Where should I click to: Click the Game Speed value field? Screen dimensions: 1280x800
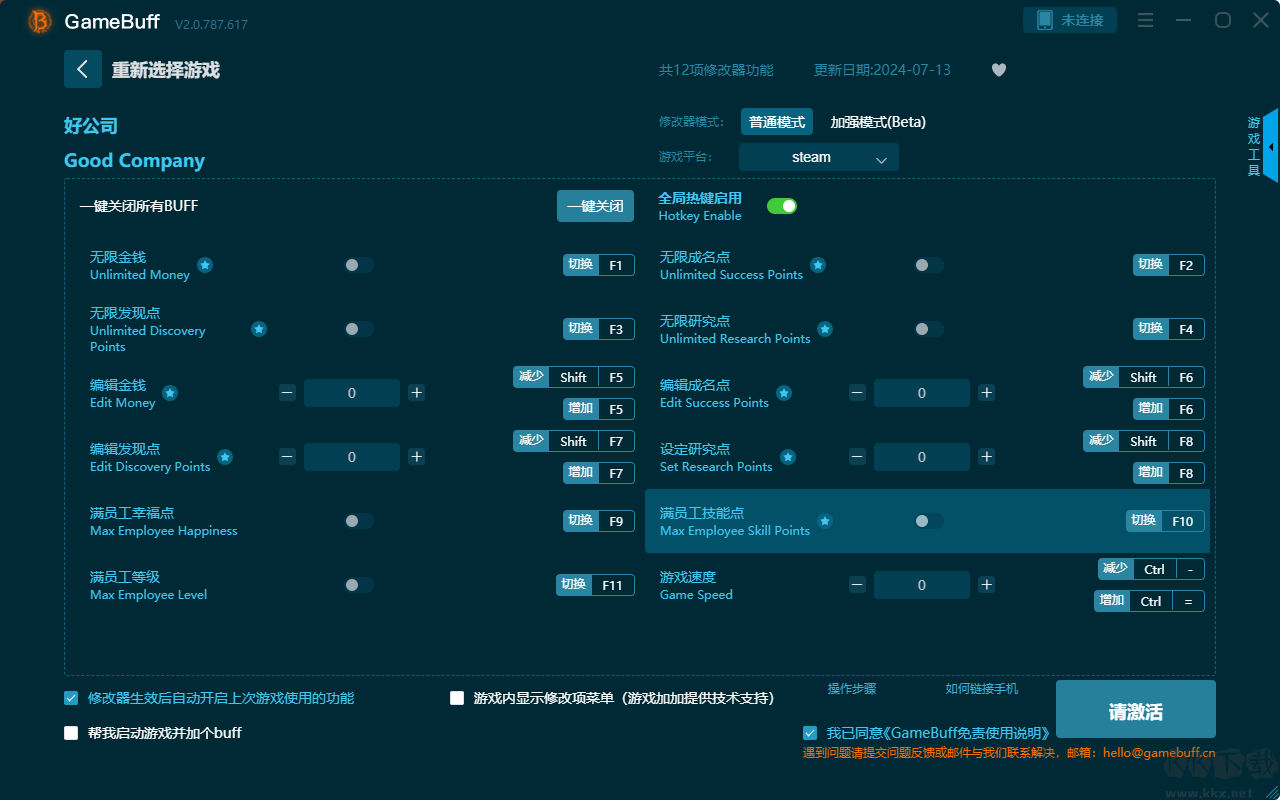922,585
